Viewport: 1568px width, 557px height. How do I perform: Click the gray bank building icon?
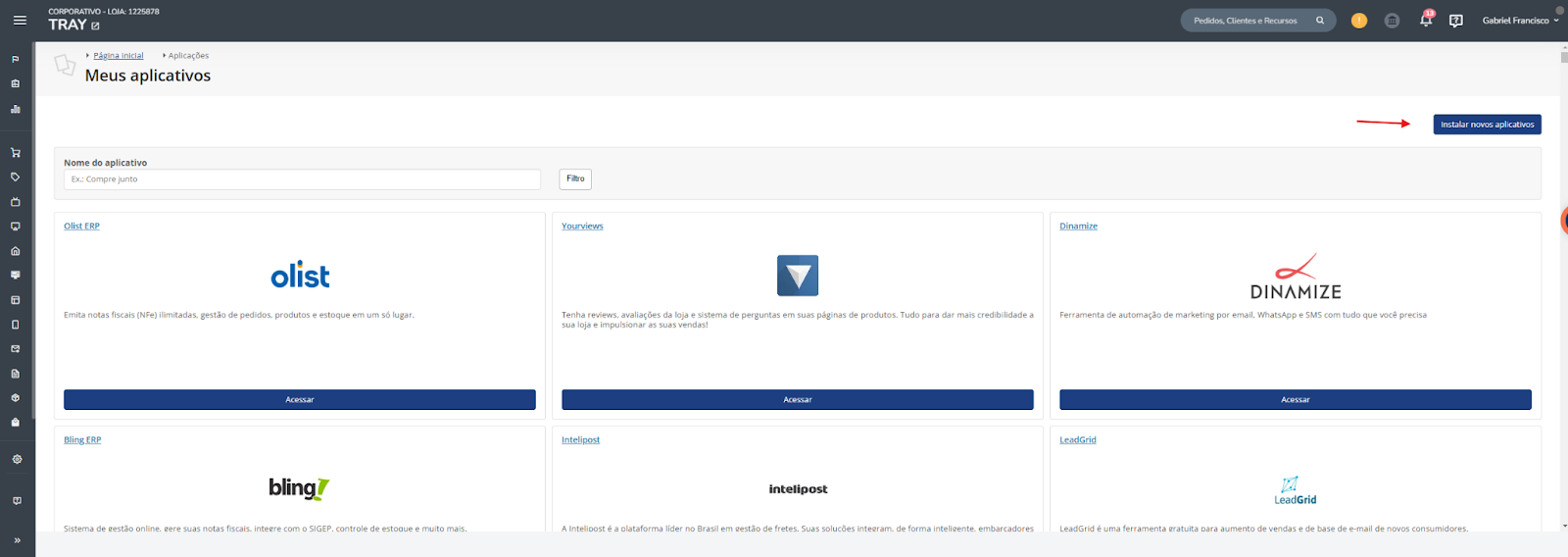1392,21
